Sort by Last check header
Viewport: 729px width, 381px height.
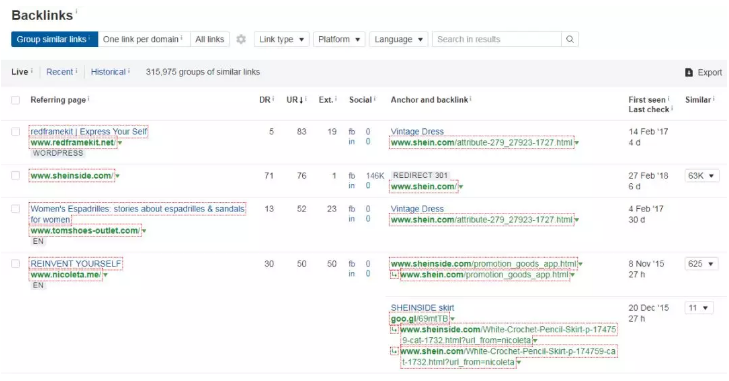[x=649, y=109]
